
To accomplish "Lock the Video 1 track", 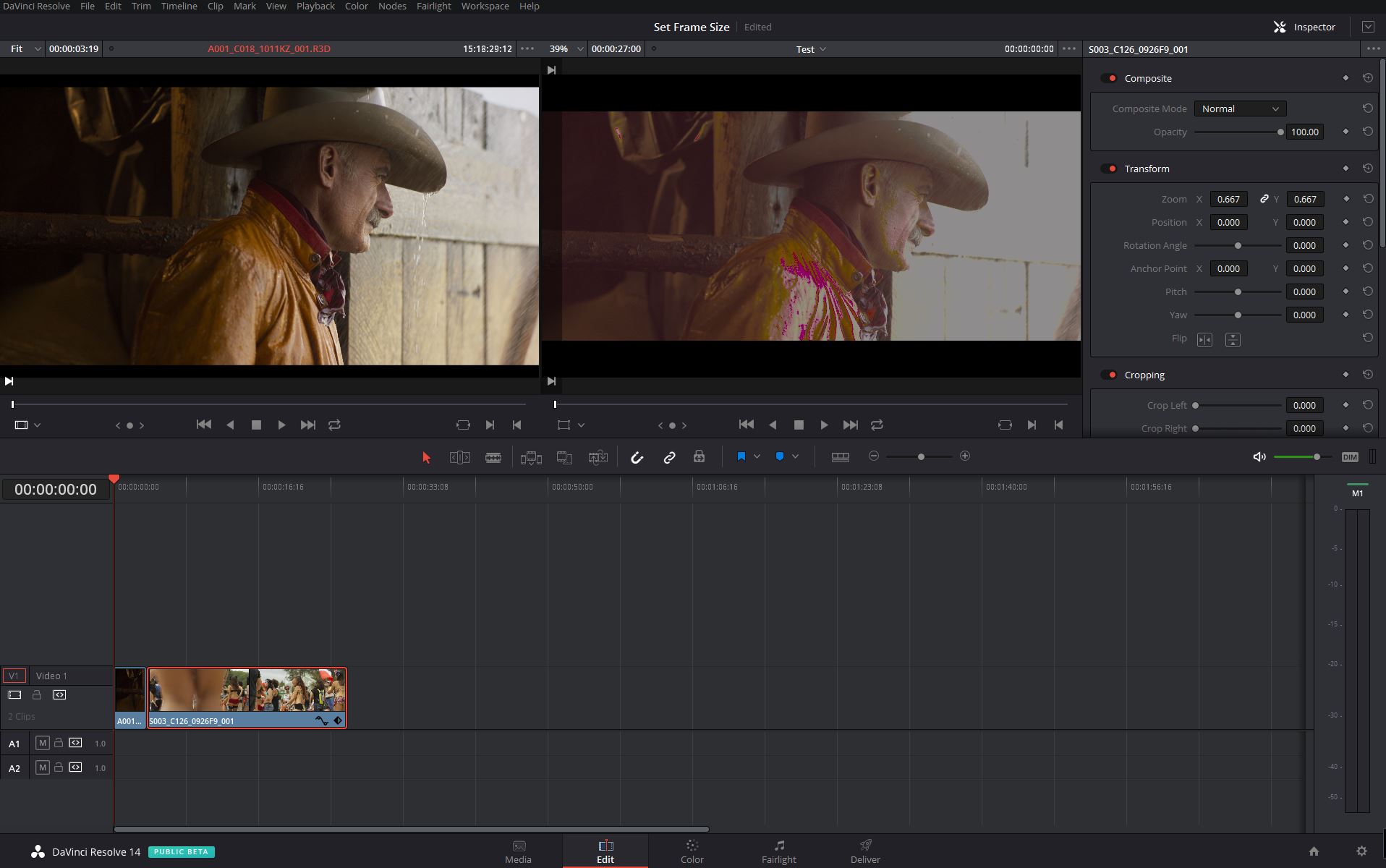I will 37,694.
